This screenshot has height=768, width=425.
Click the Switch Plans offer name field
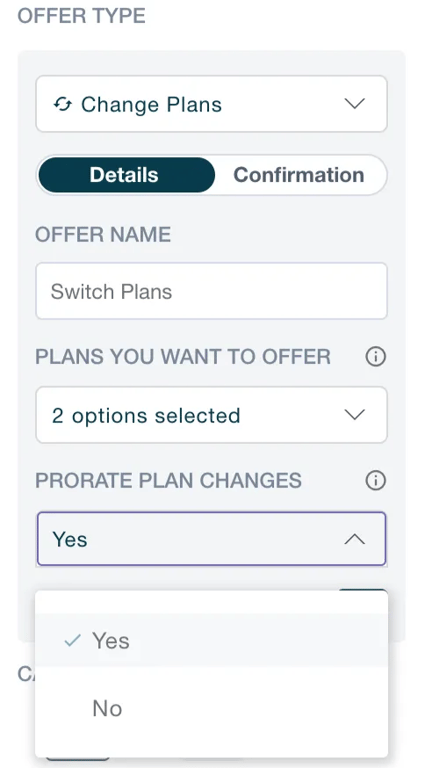[x=212, y=291]
